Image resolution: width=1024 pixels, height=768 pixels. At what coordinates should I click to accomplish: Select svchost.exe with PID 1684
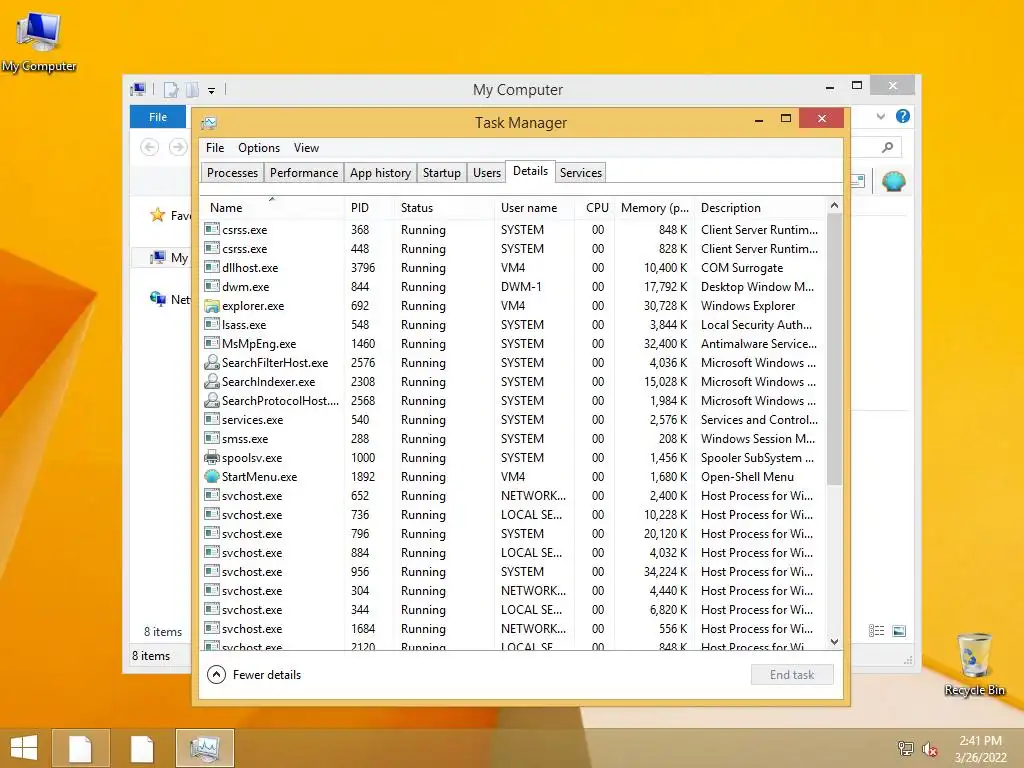click(513, 629)
